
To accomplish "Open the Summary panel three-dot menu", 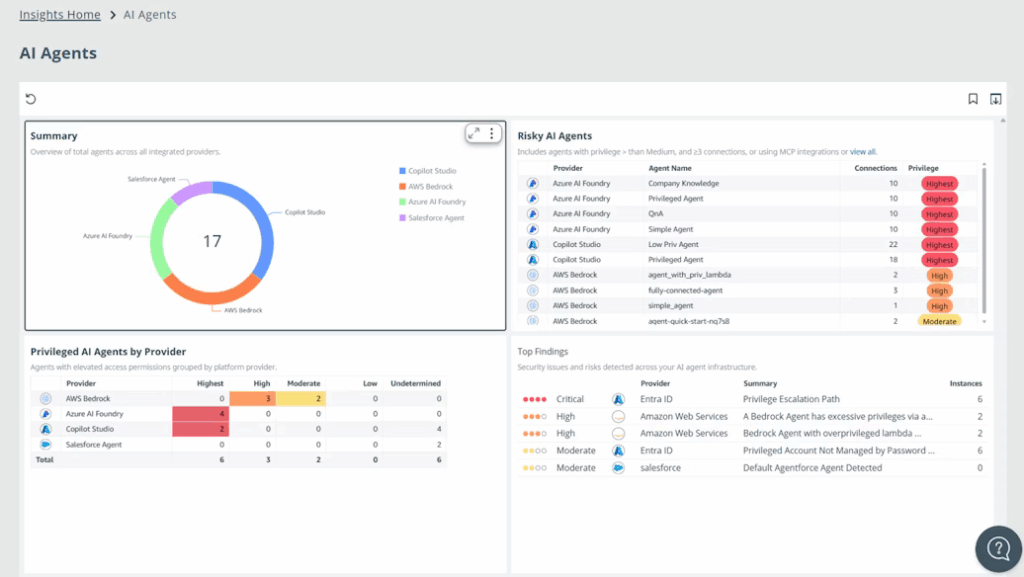I will (x=491, y=133).
